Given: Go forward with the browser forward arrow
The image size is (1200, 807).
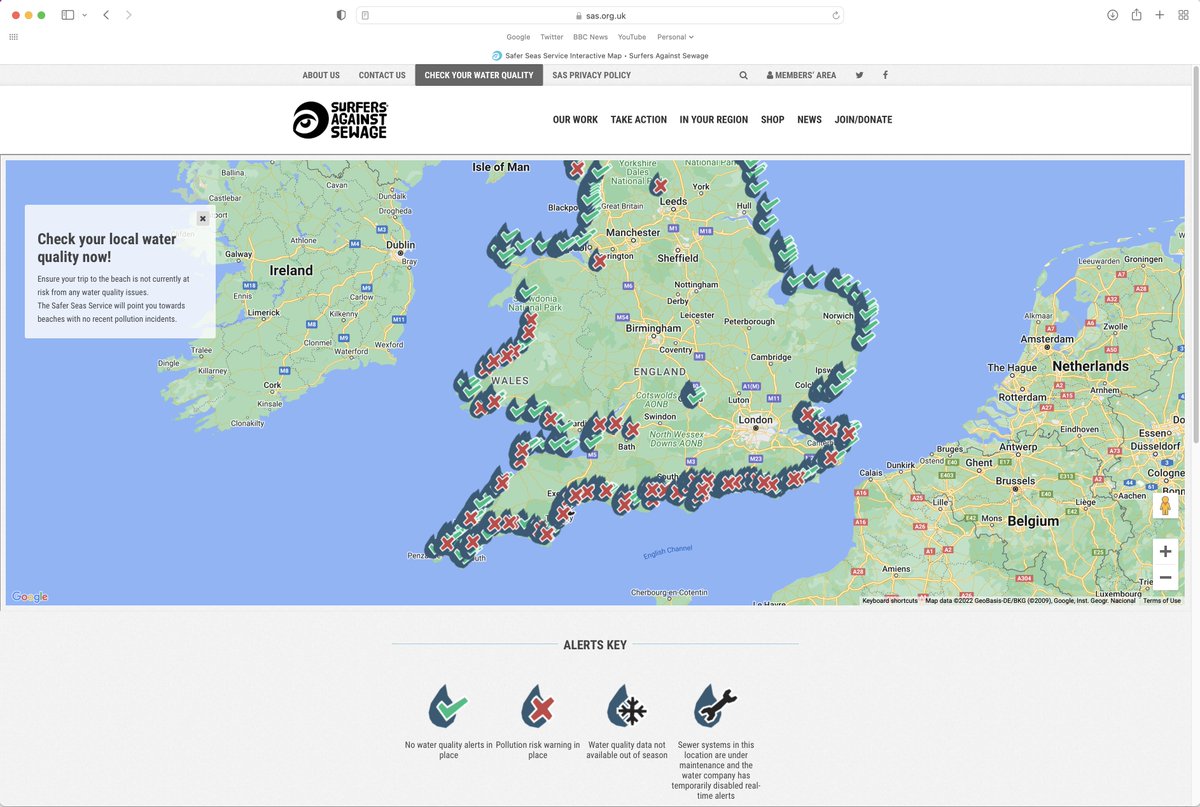Looking at the screenshot, I should (128, 15).
